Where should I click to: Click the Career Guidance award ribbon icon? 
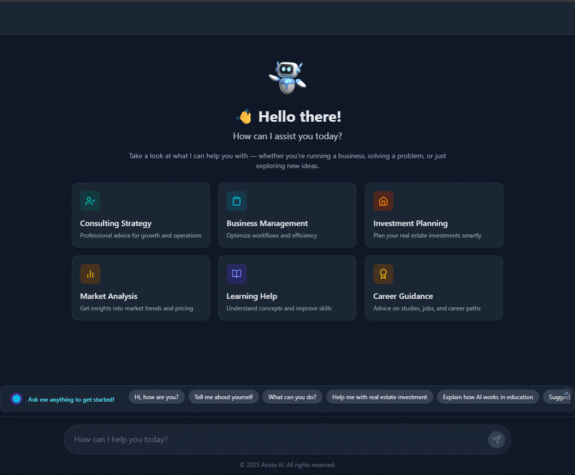click(x=383, y=274)
